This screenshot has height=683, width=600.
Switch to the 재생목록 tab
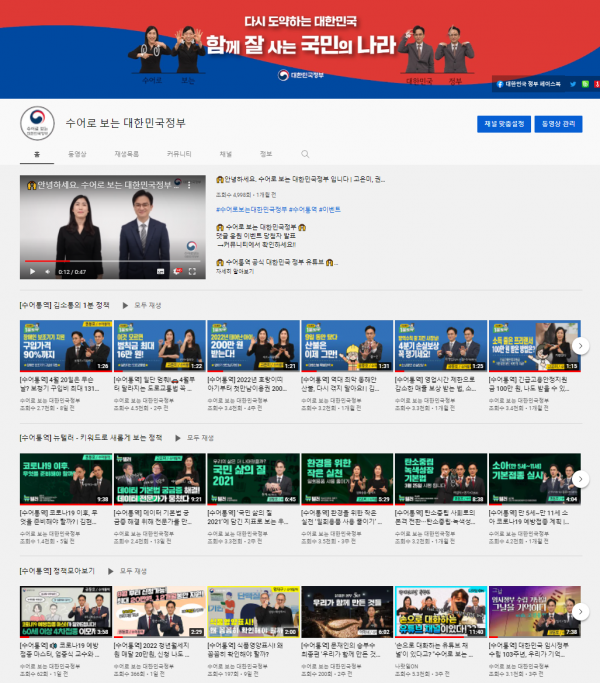(127, 155)
